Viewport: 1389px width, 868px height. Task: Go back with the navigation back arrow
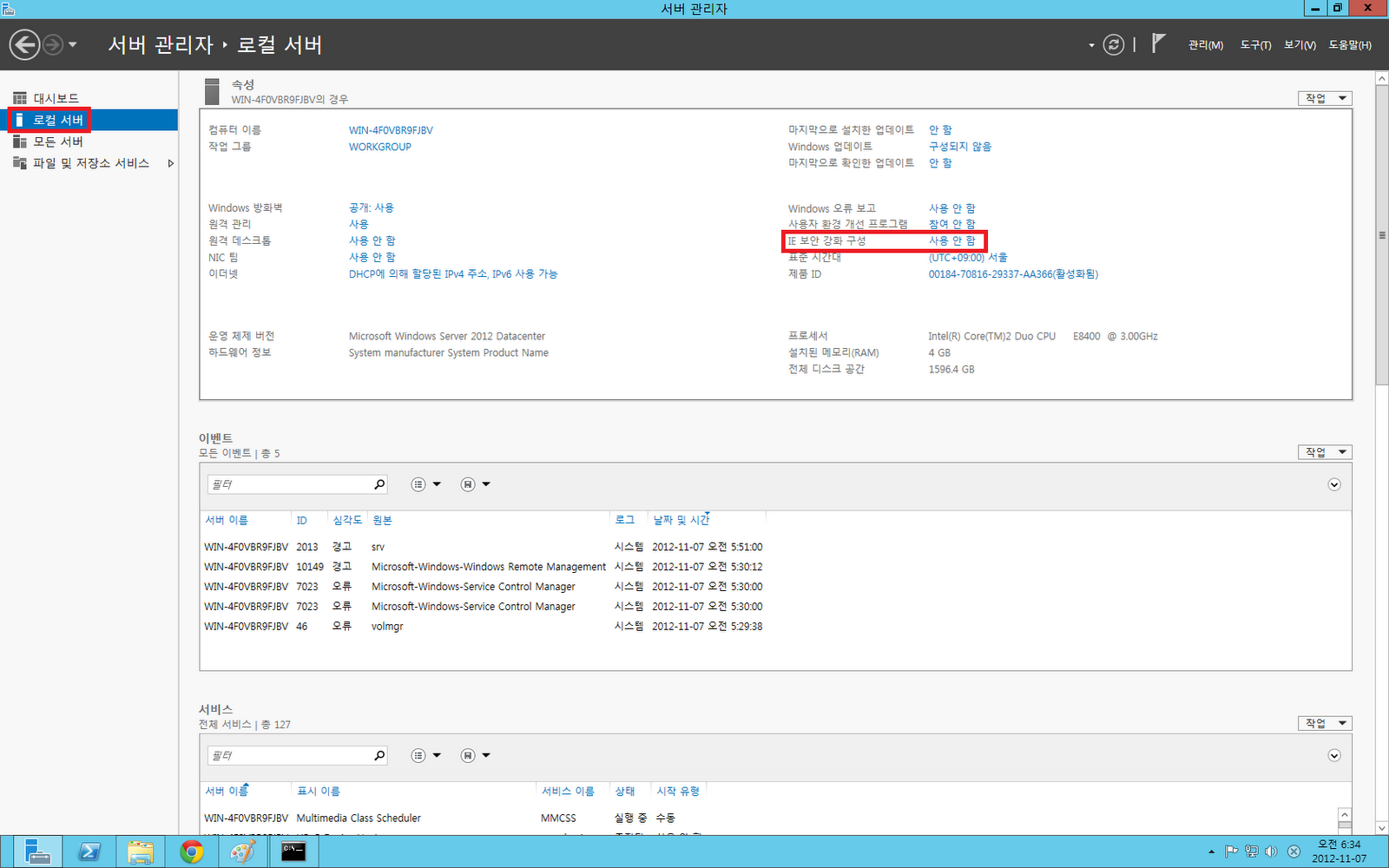[x=25, y=44]
